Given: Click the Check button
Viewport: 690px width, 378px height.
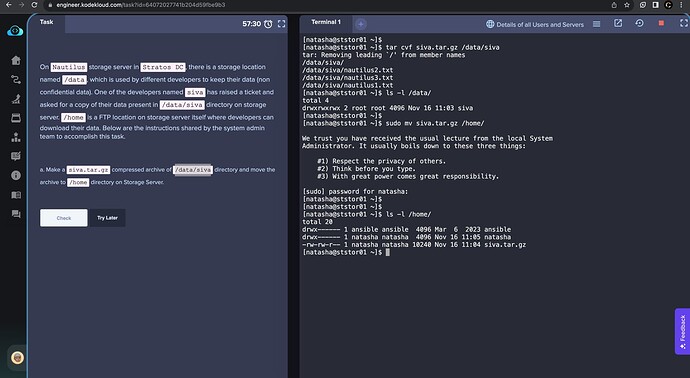Looking at the screenshot, I should 64,218.
